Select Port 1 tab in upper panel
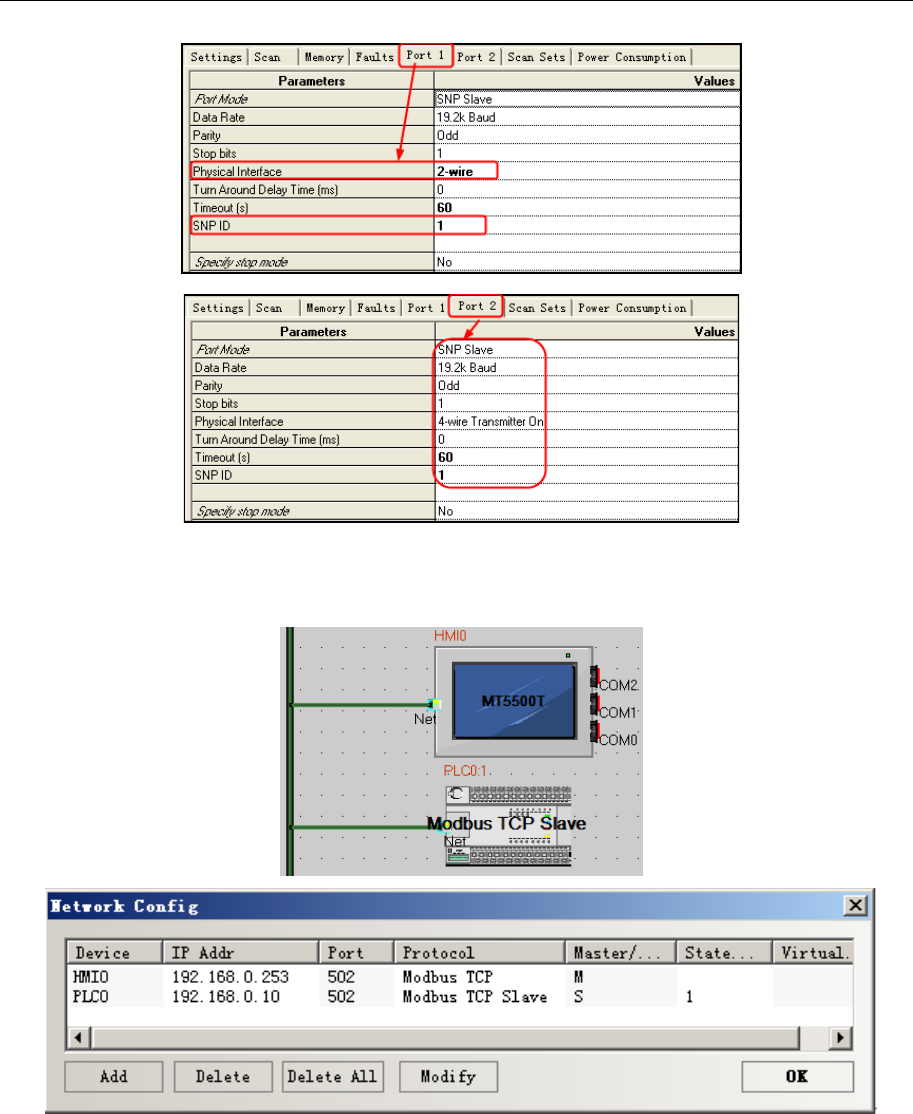The width and height of the screenshot is (913, 1114). 425,55
